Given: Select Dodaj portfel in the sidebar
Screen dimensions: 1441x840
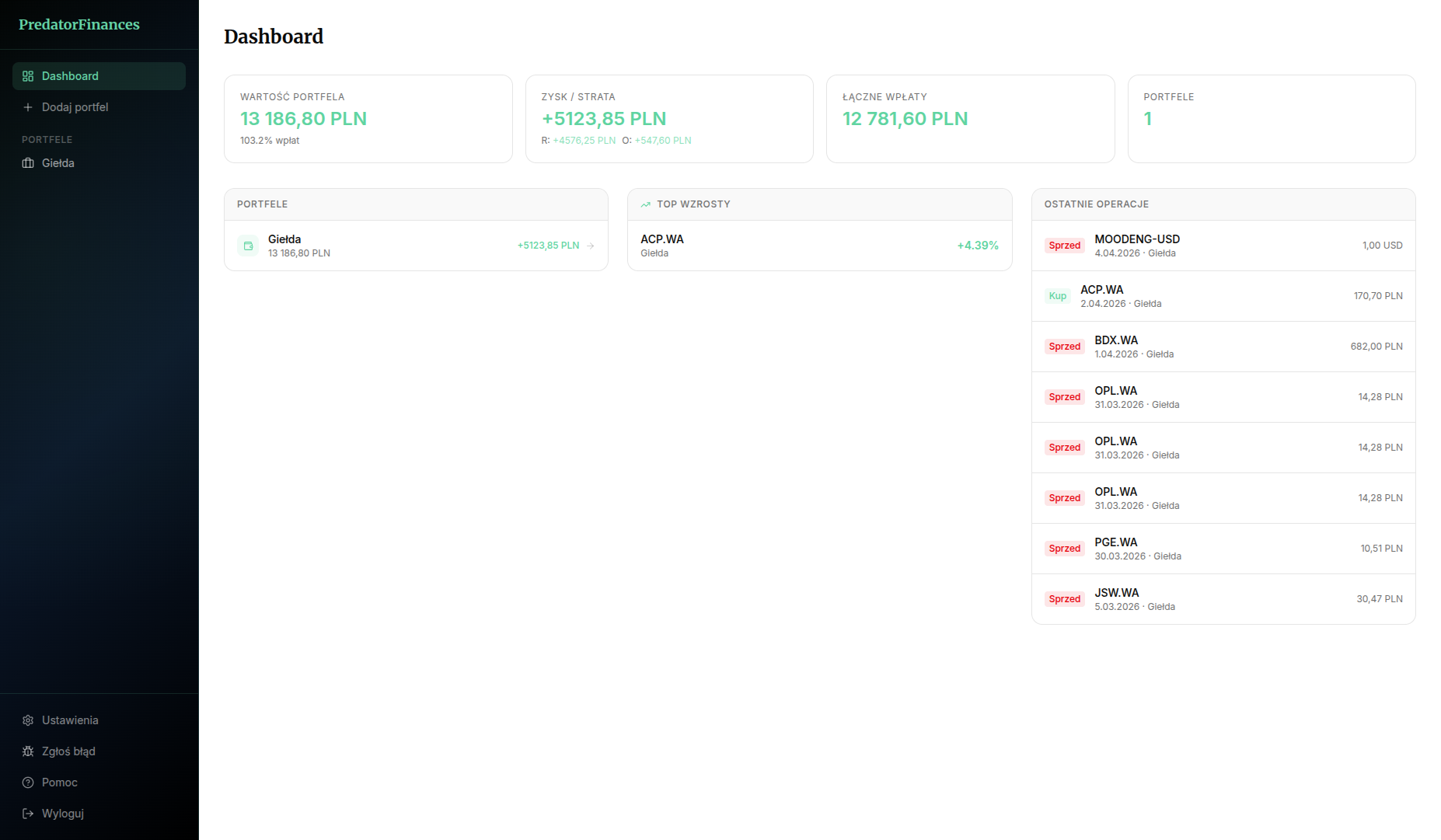Looking at the screenshot, I should [x=75, y=107].
